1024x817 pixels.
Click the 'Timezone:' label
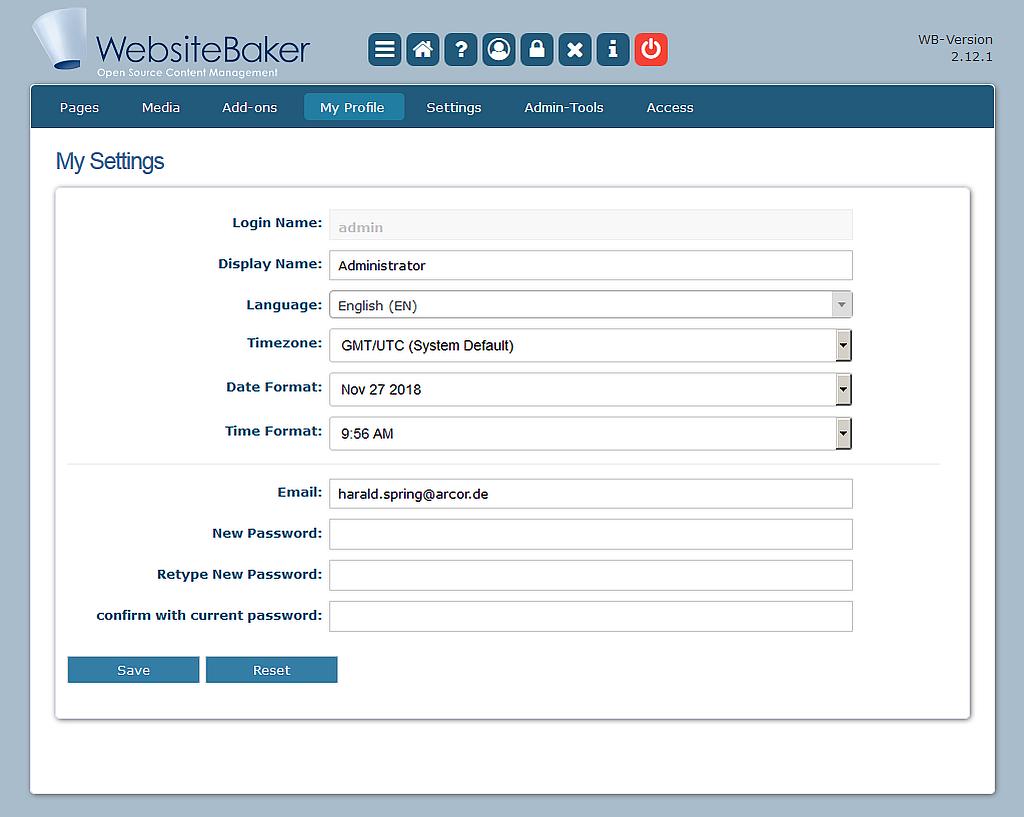pos(284,343)
